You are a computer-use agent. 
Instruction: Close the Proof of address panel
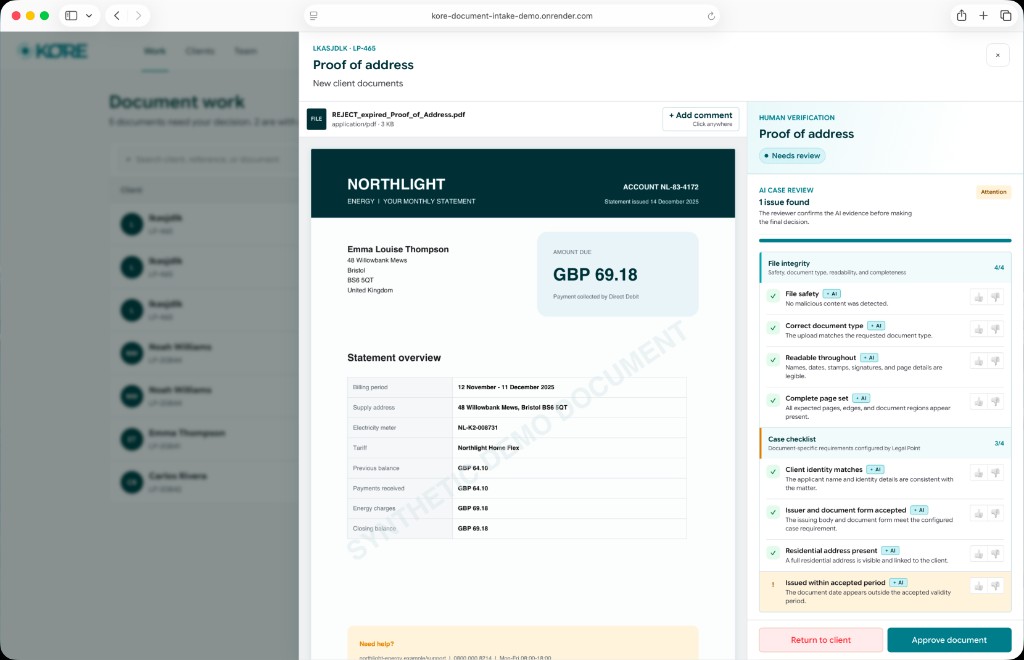[997, 55]
